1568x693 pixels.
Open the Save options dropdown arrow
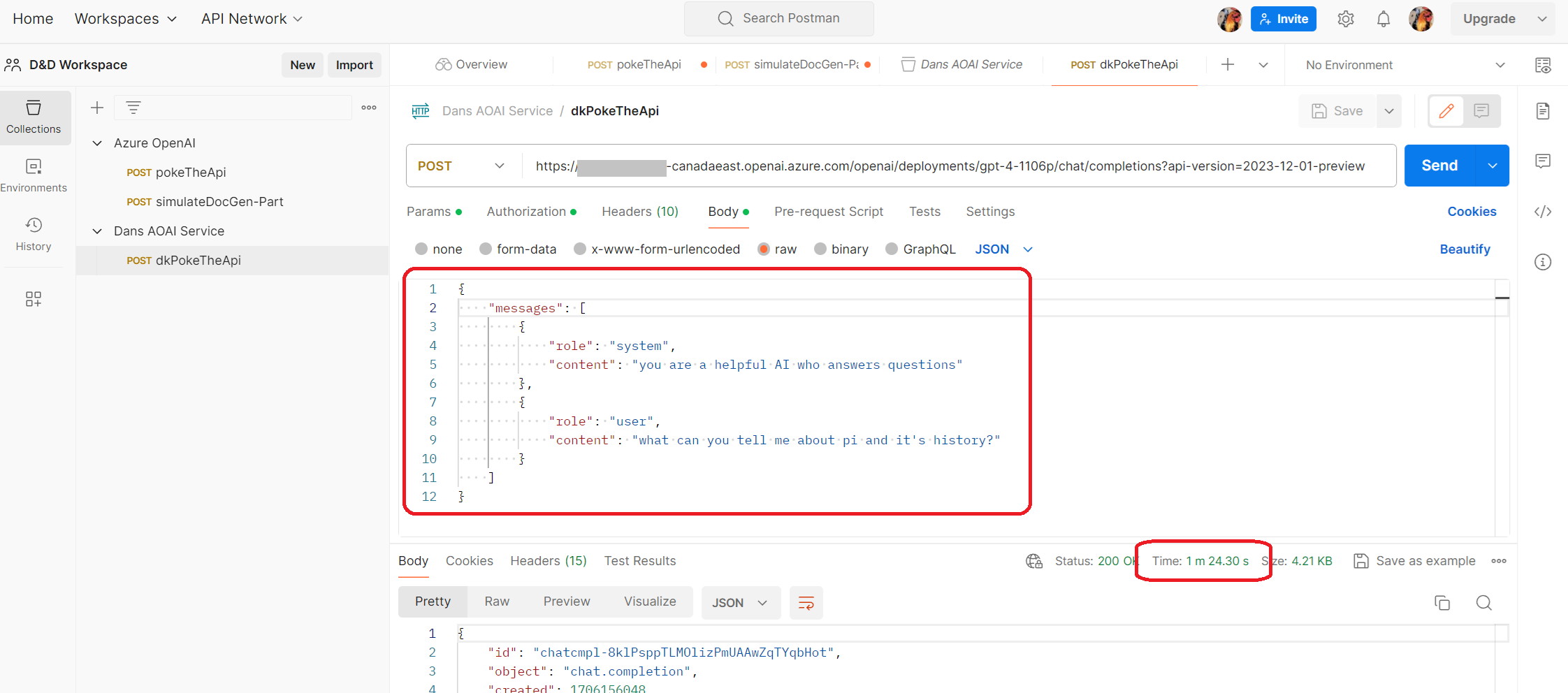(1389, 111)
